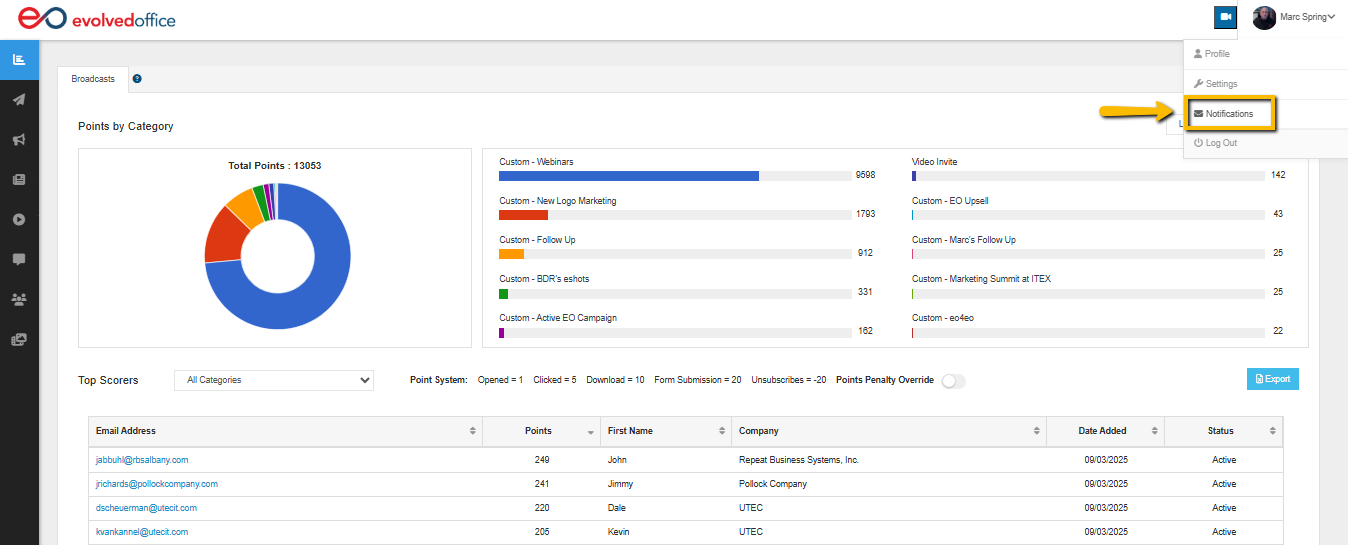Choose Log Out in the user menu
1348x545 pixels.
point(1220,143)
